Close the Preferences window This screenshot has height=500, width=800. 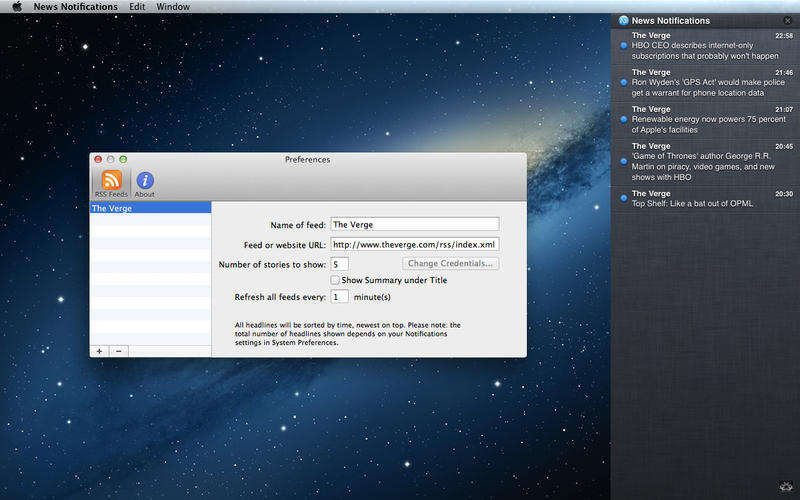[98, 159]
